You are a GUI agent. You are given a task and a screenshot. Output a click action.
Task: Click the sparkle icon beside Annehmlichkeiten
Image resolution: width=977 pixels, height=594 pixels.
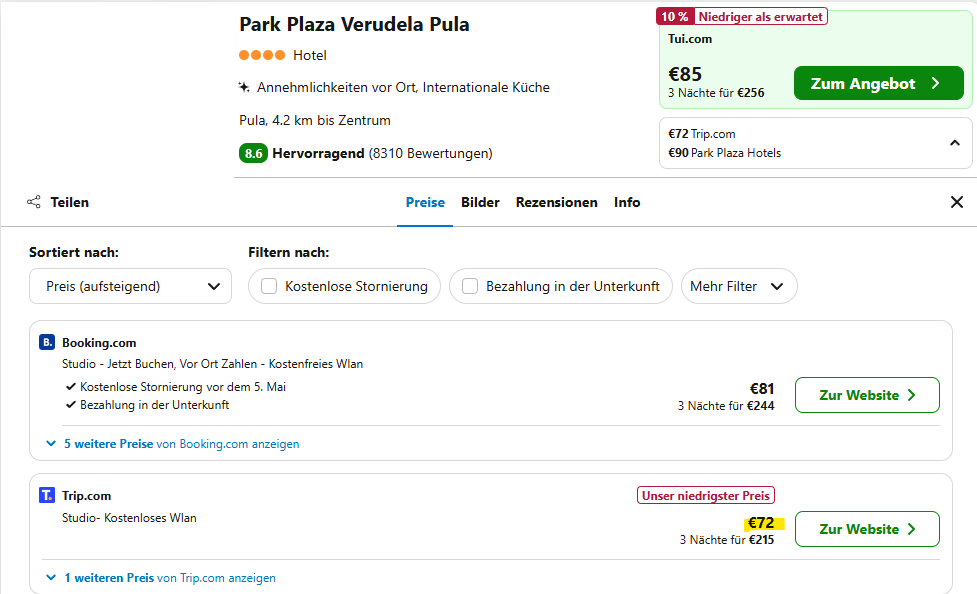point(244,87)
